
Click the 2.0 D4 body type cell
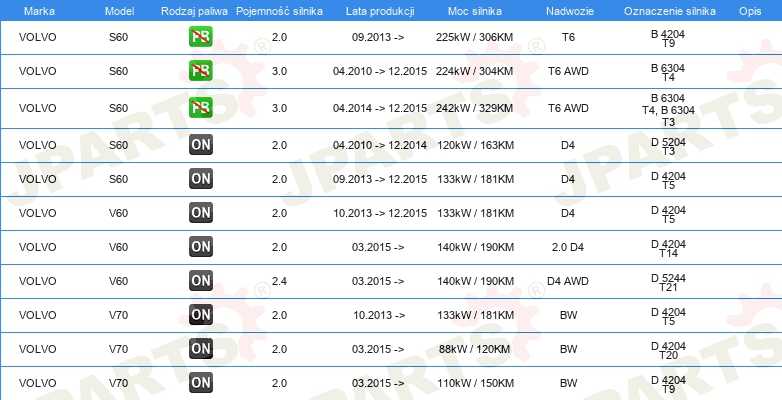point(568,247)
